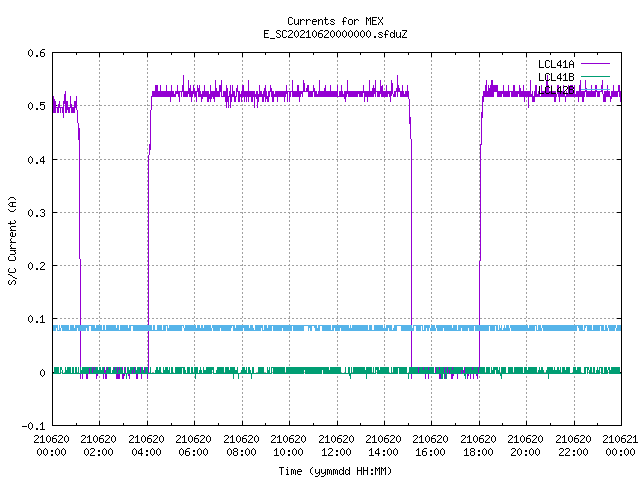Click the x-axis tick label 210620 10:00

tap(288, 446)
